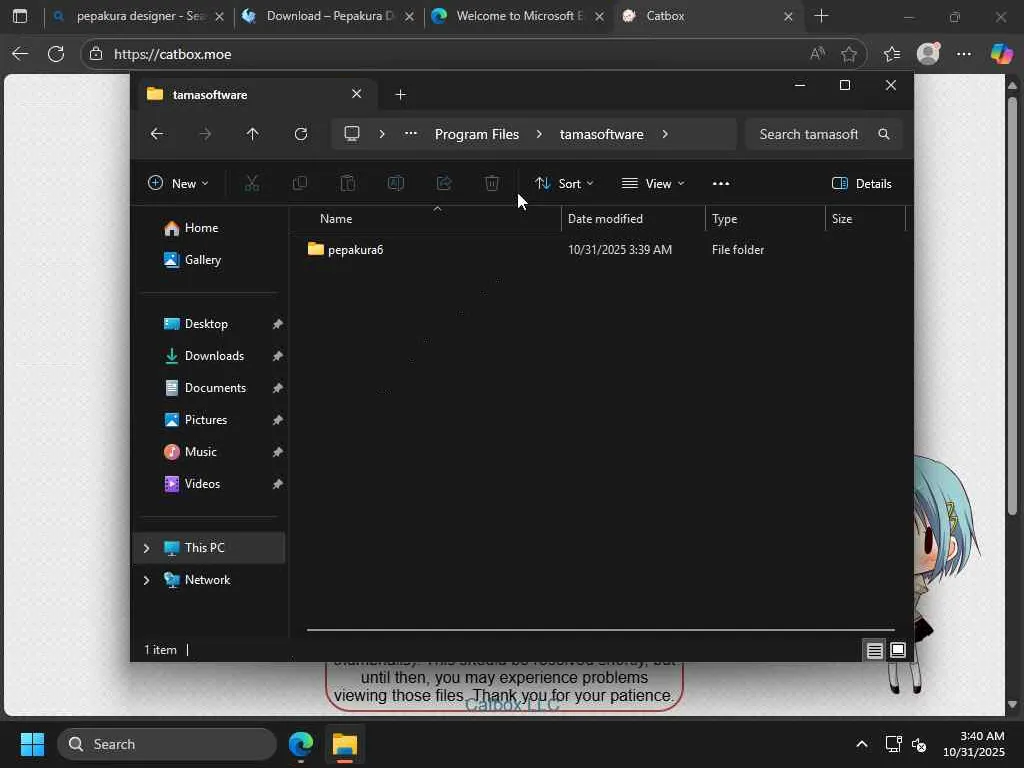Screen dimensions: 1024x768
Task: Toggle the Details pane
Action: pyautogui.click(x=861, y=184)
